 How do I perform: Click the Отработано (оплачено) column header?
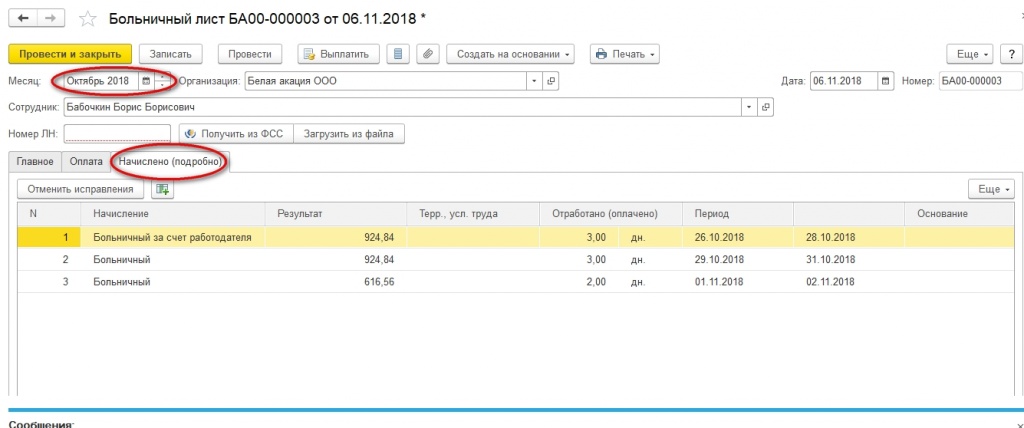click(x=611, y=214)
